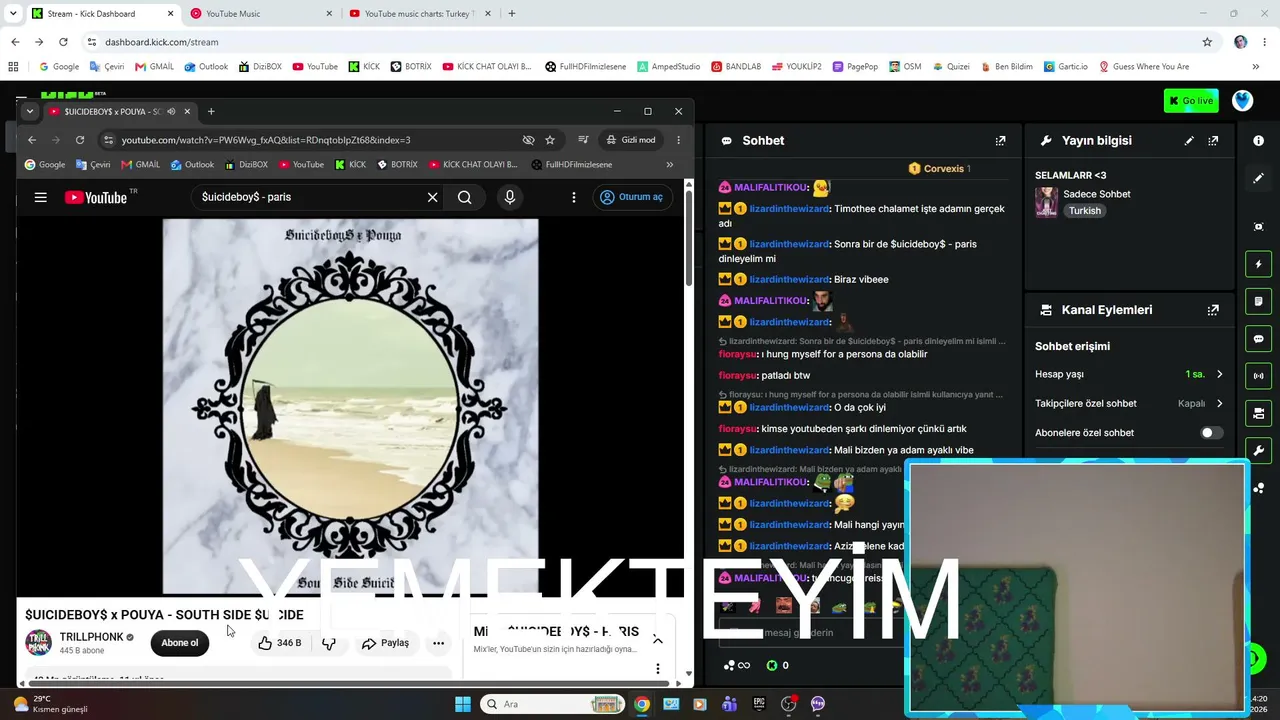Viewport: 1280px width, 720px height.
Task: Open the YouTube guide hamburger menu
Action: (40, 197)
